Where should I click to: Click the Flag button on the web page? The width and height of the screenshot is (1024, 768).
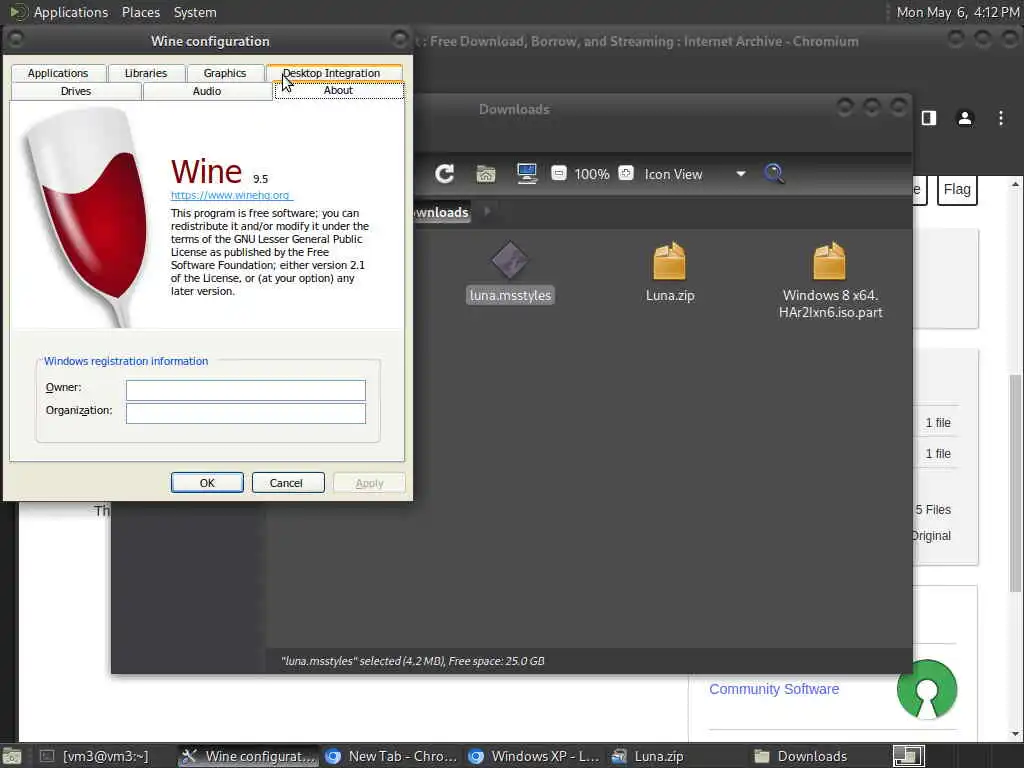pos(957,190)
